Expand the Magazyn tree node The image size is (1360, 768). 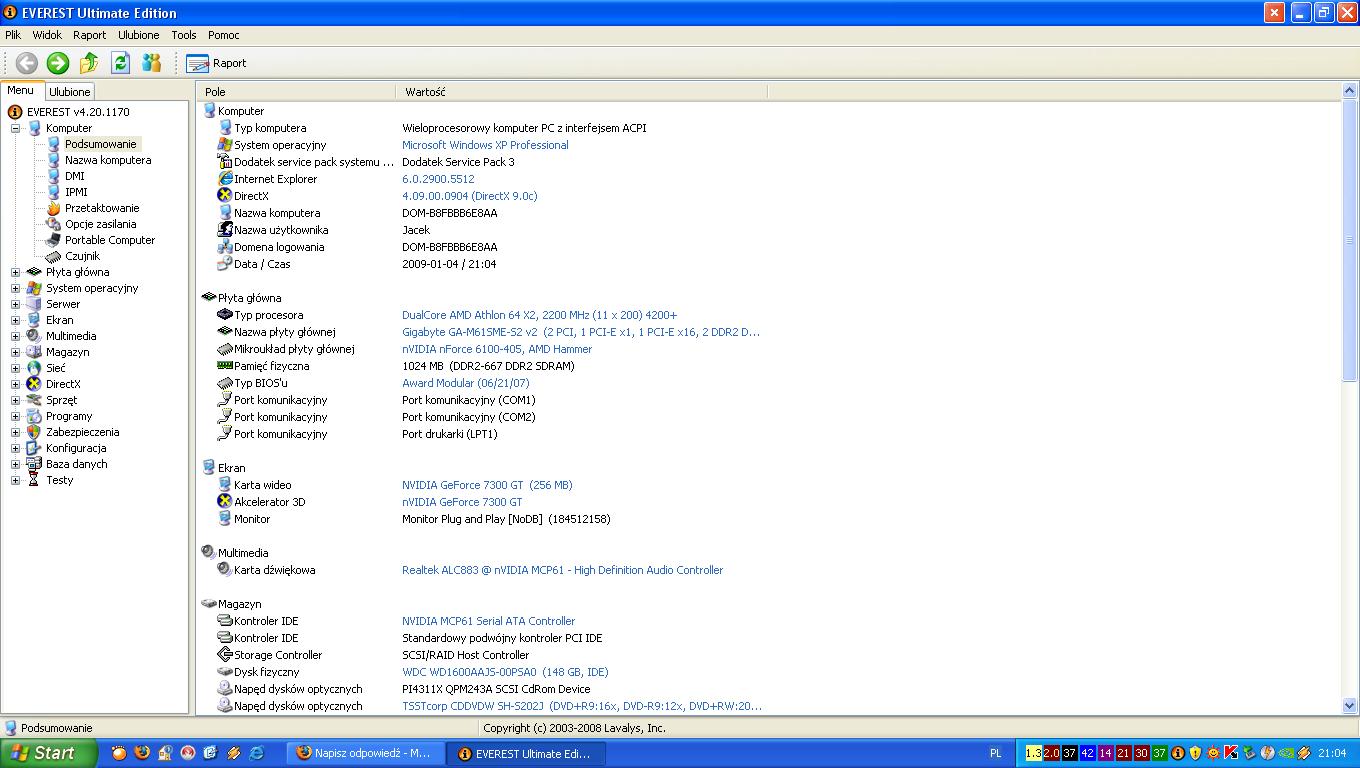pos(15,352)
